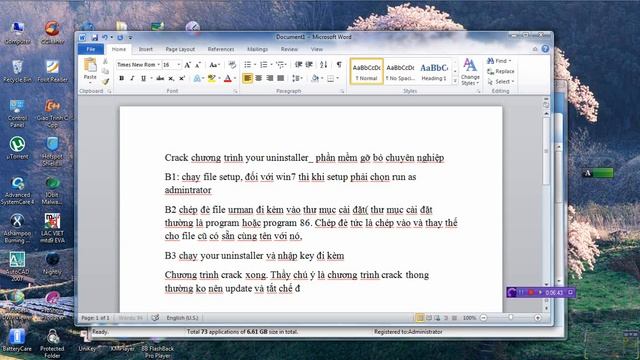
Task: Decrease the paragraph indent
Action: 298,65
